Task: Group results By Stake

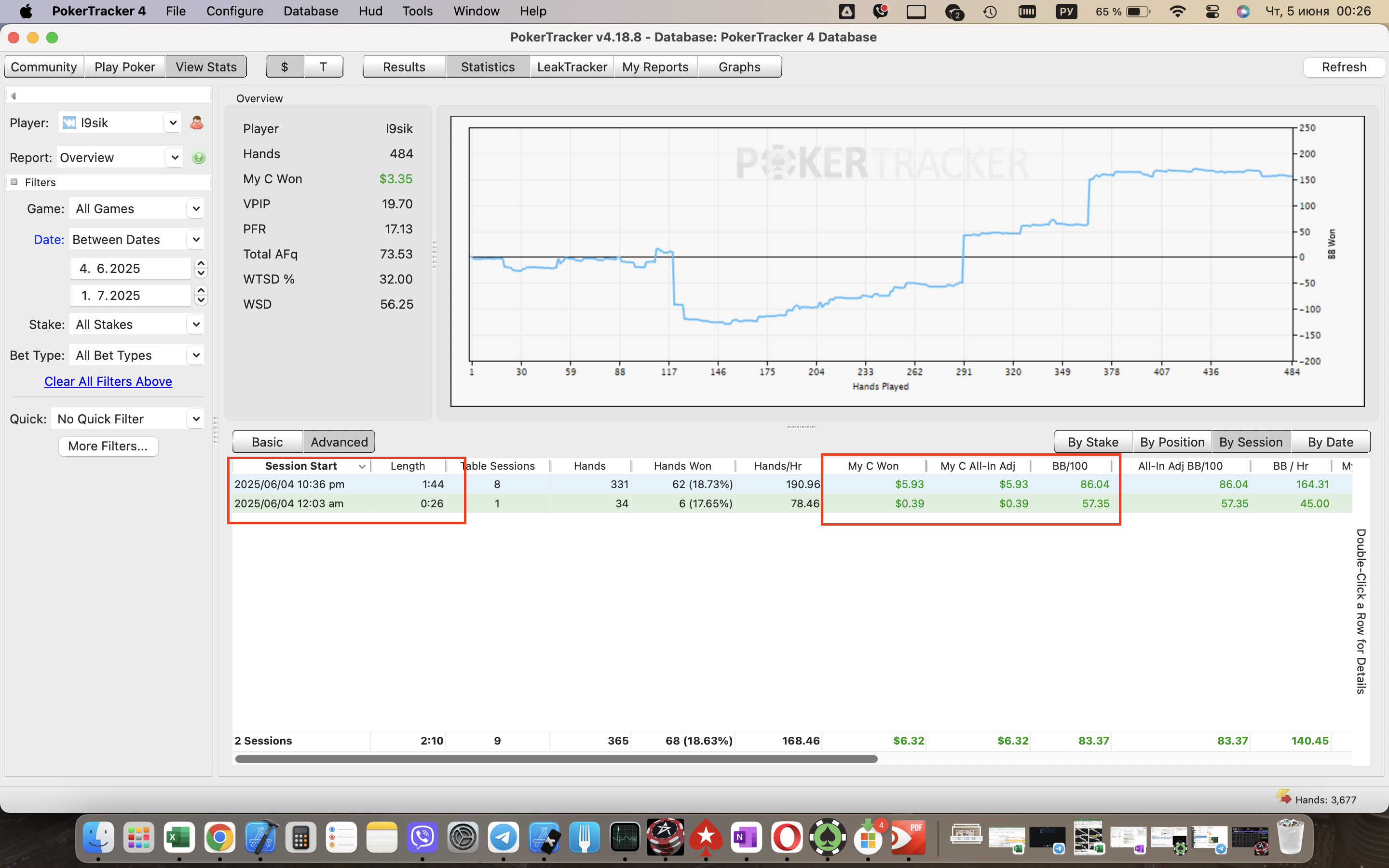Action: tap(1093, 442)
